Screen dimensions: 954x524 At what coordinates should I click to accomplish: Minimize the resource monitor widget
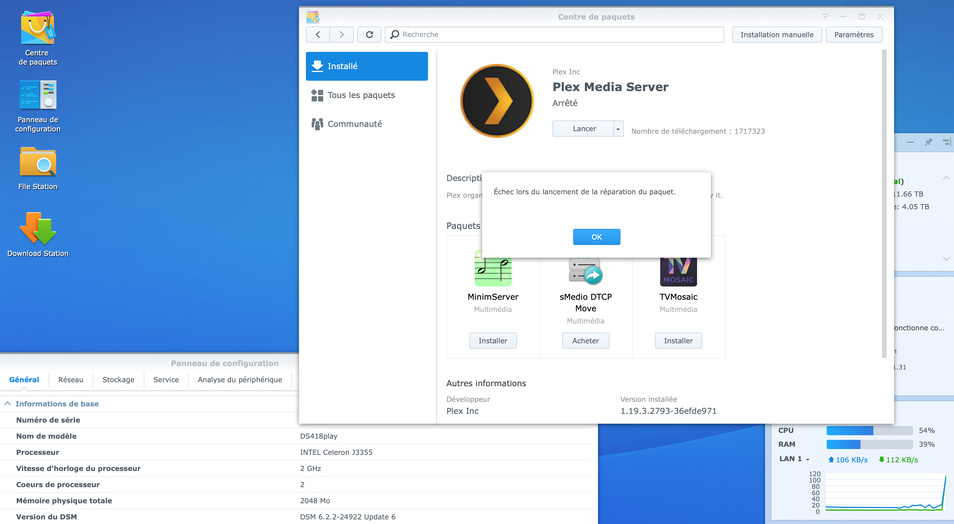point(910,142)
